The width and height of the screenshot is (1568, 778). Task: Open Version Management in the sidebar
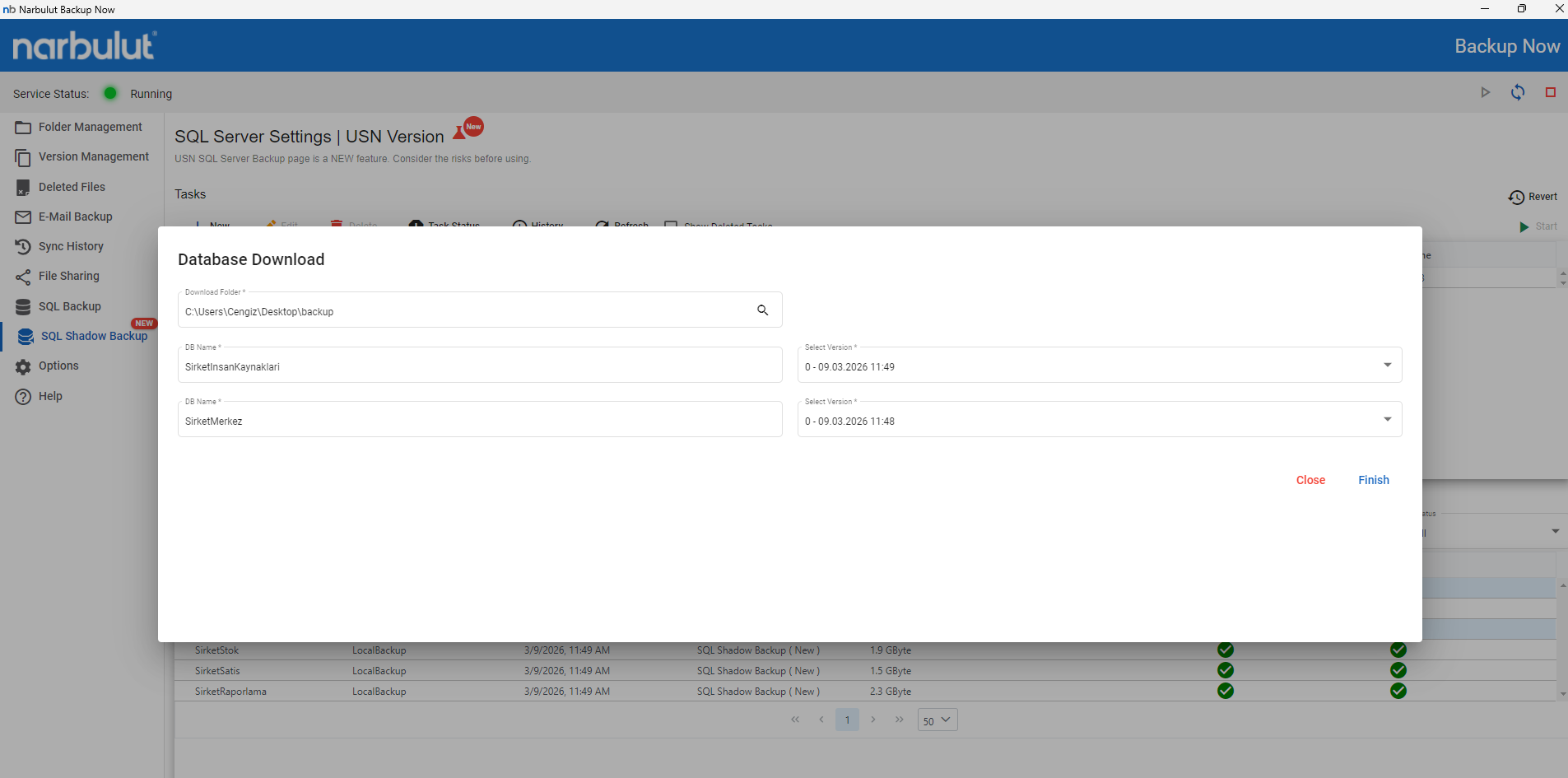click(93, 156)
